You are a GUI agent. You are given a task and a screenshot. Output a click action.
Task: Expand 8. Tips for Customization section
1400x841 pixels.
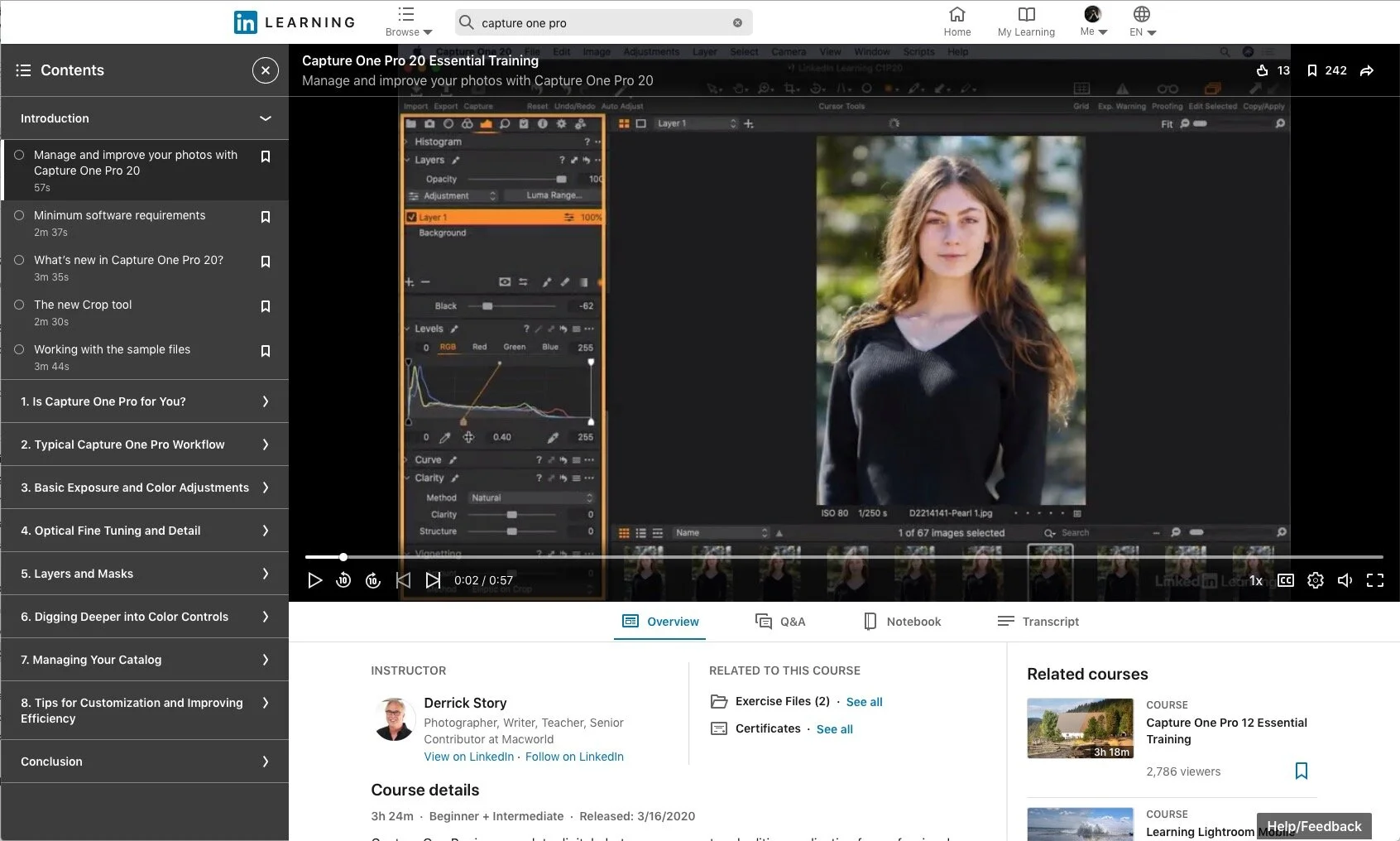point(145,710)
